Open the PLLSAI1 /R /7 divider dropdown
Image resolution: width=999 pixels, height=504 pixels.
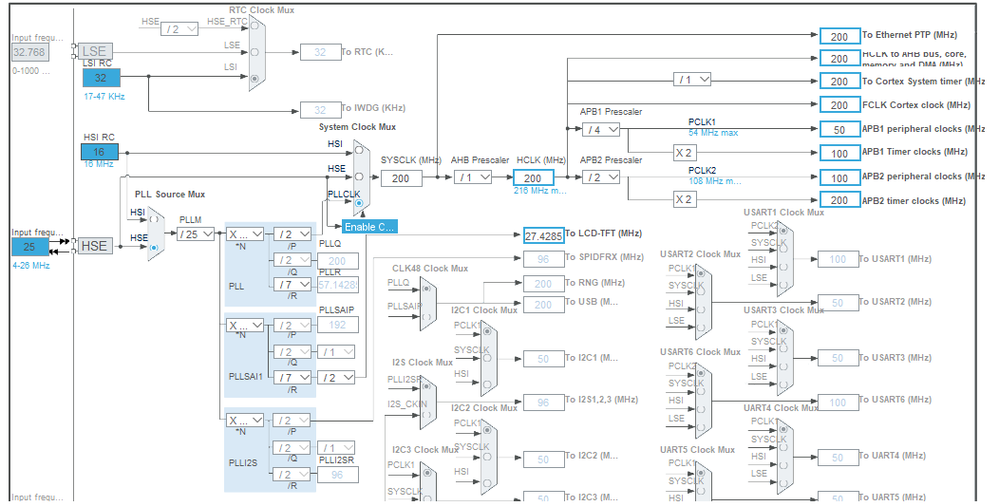292,378
